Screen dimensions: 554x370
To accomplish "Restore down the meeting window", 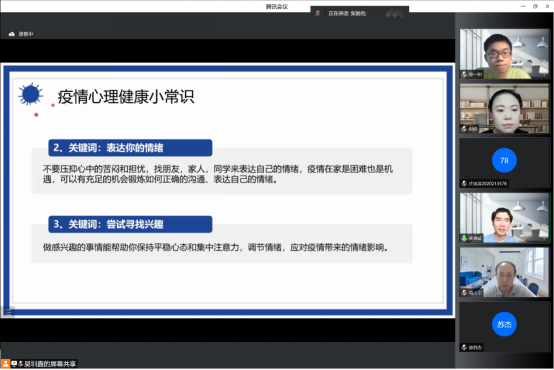I will pos(535,6).
